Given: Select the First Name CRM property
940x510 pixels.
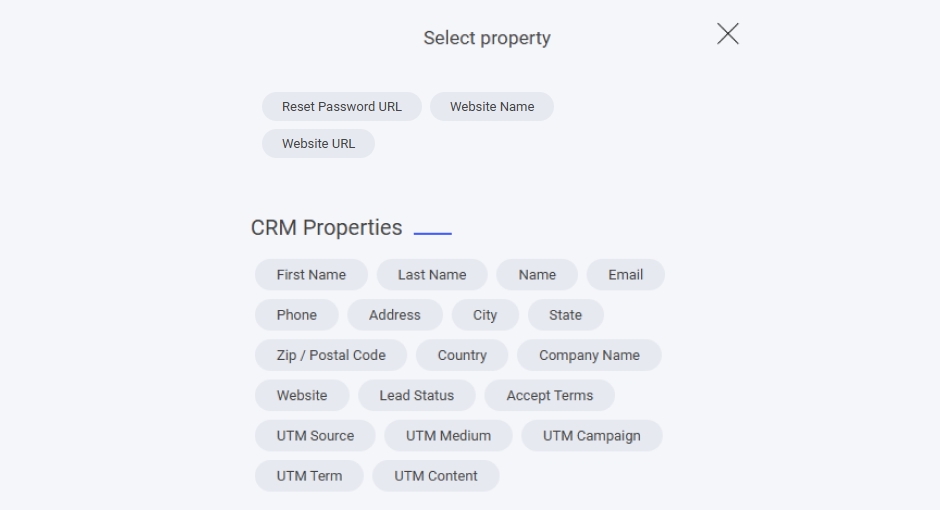Looking at the screenshot, I should [311, 275].
